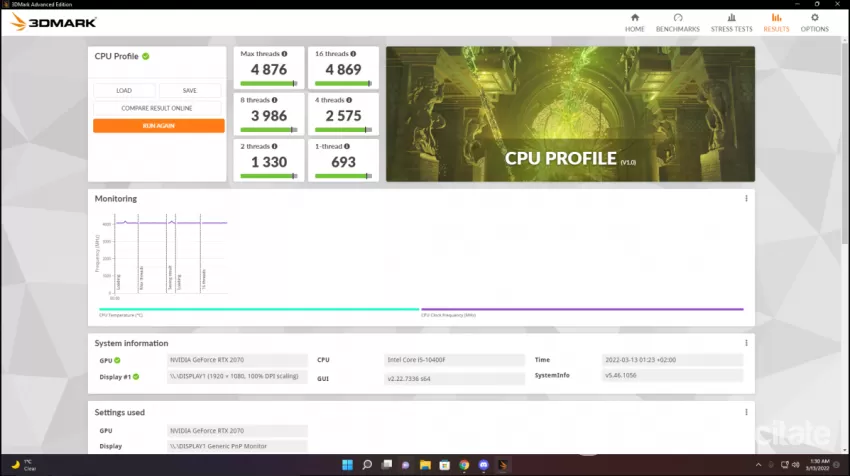
Task: Click the Max threads score bar
Action: (269, 83)
